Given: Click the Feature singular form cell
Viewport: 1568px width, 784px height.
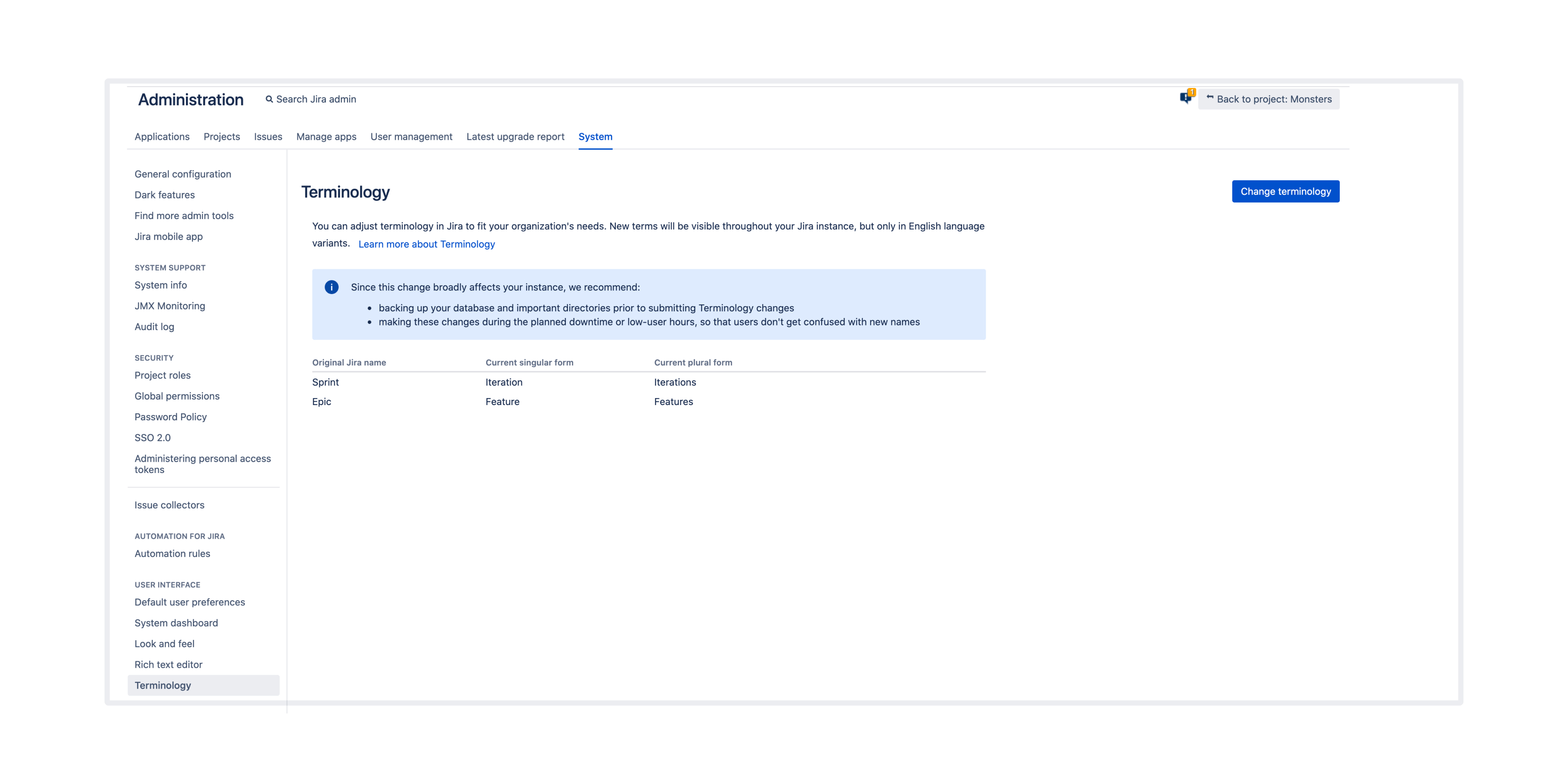Looking at the screenshot, I should click(502, 402).
